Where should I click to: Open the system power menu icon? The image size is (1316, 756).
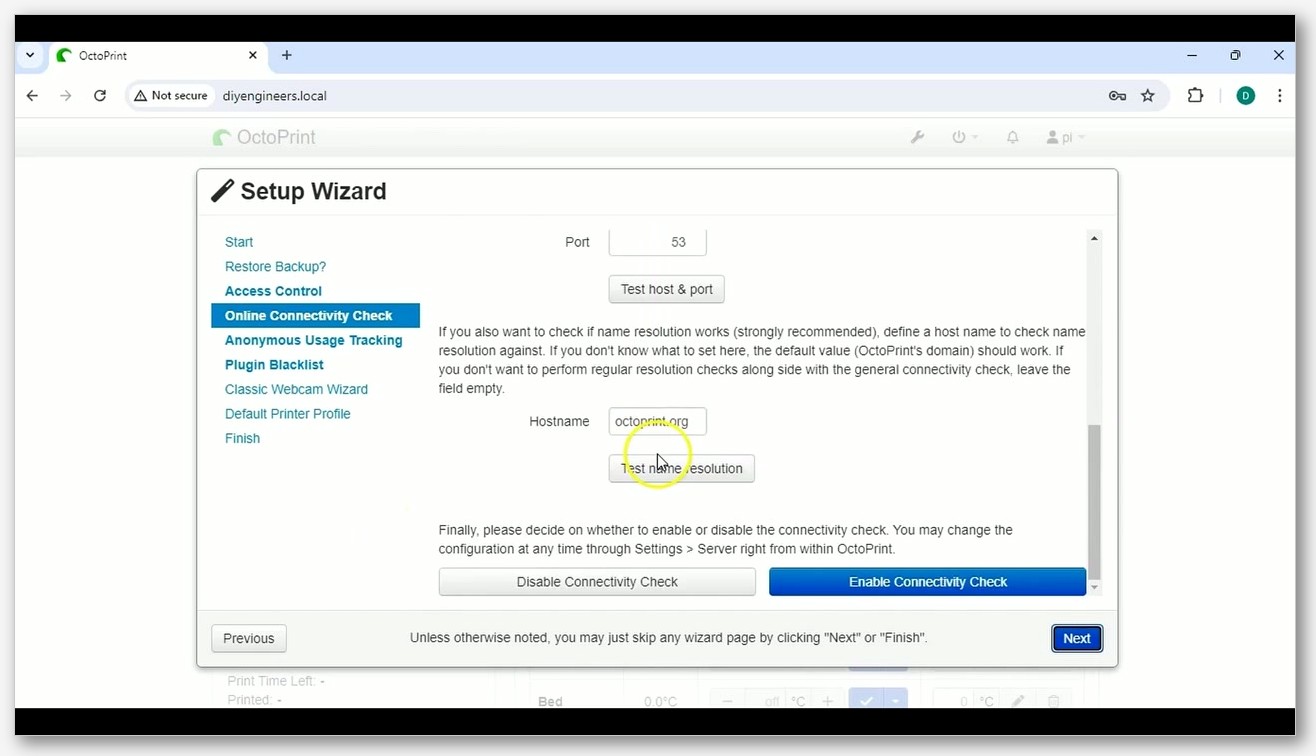pyautogui.click(x=964, y=137)
